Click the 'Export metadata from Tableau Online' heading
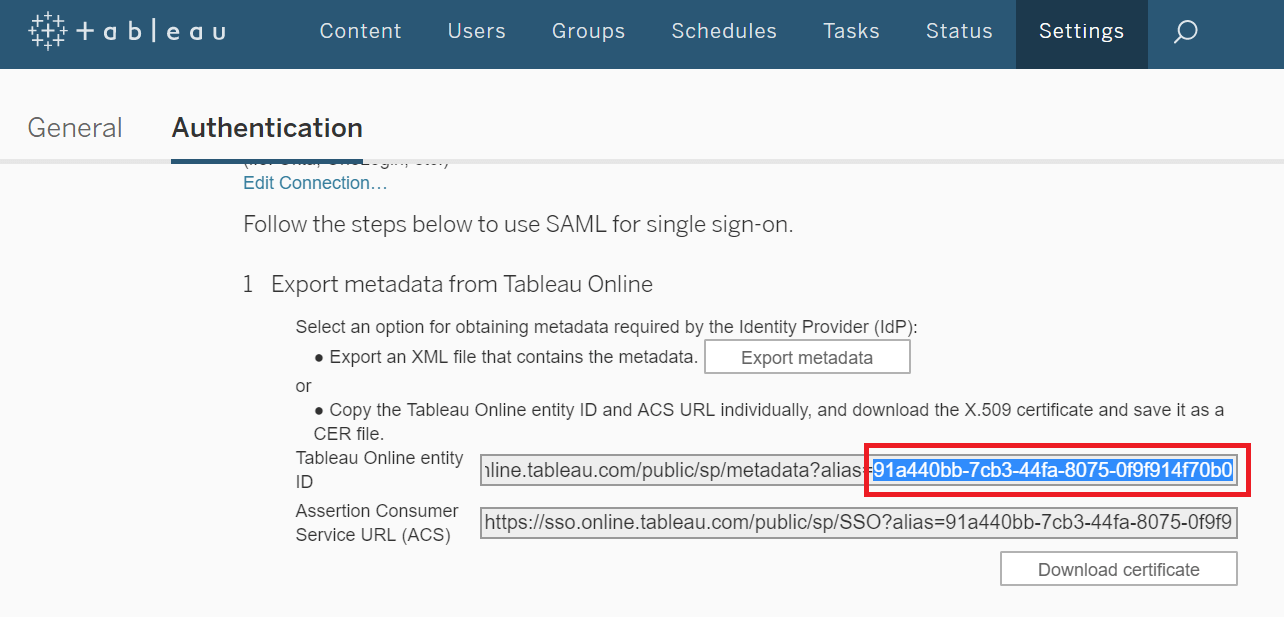The image size is (1284, 617). coord(461,284)
